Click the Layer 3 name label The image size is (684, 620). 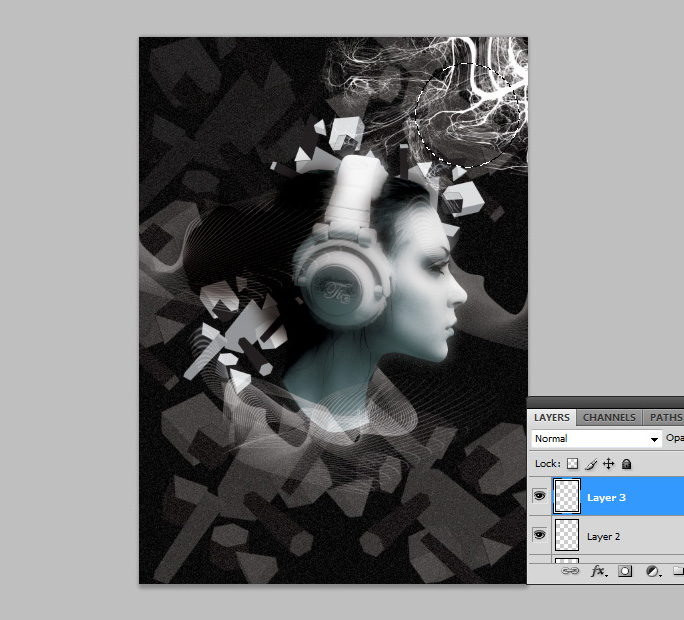[606, 497]
